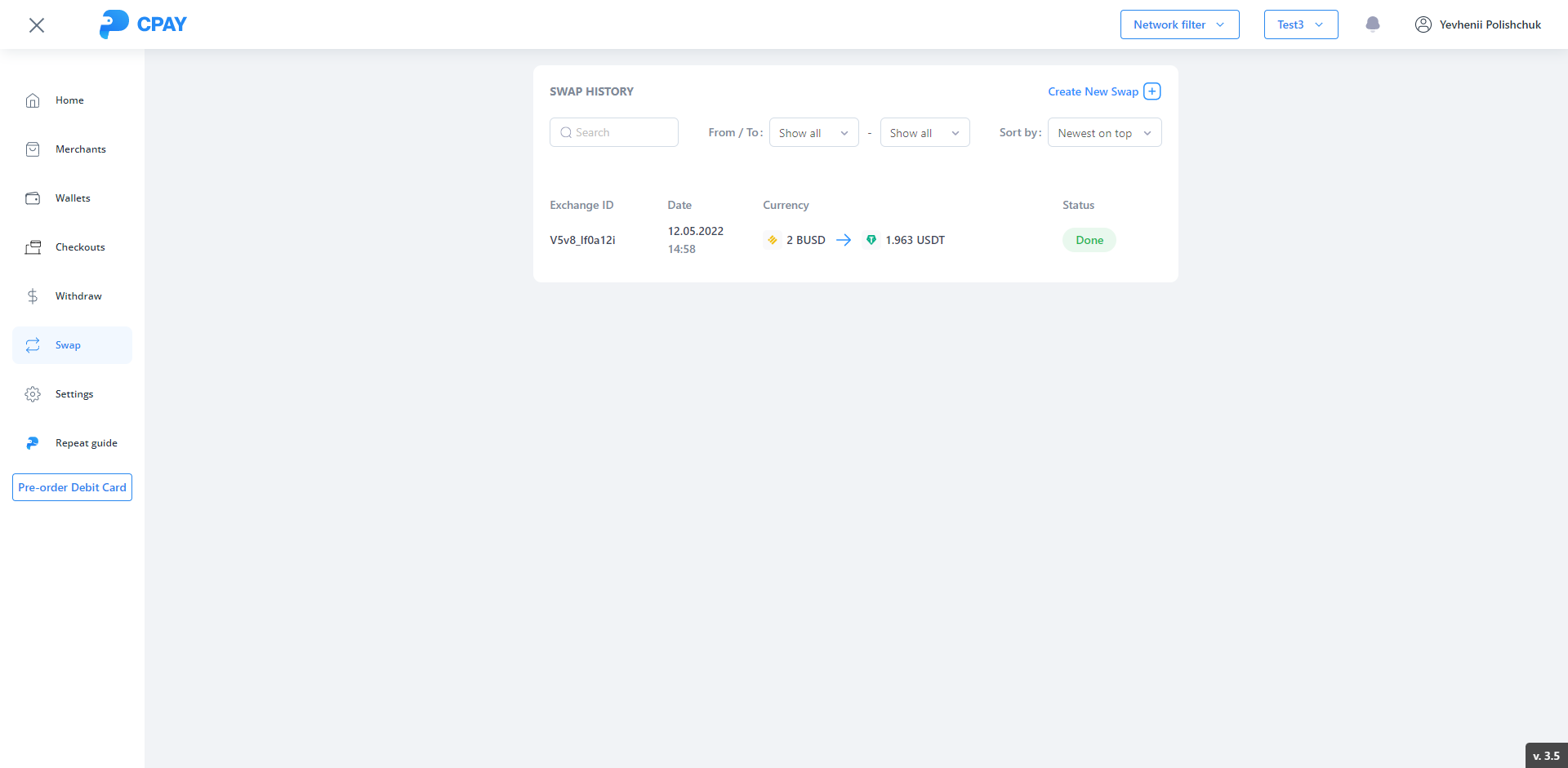Close the sidebar with X icon
This screenshot has height=768, width=1568.
point(37,25)
